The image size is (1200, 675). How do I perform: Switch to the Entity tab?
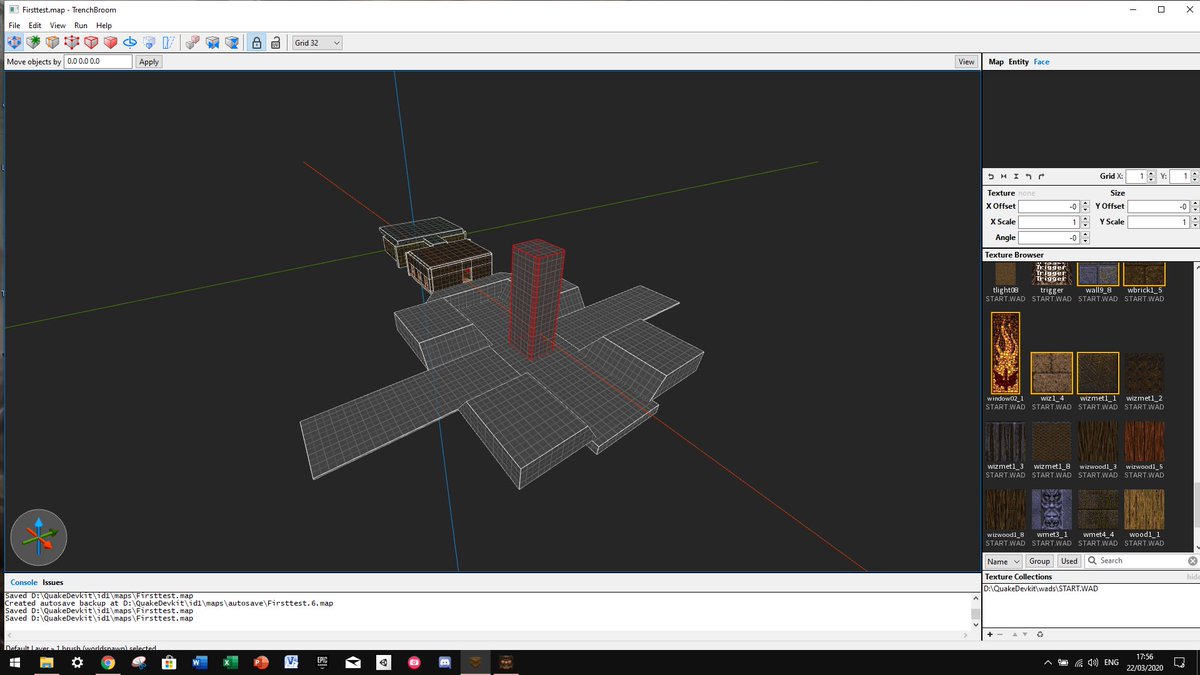1019,61
